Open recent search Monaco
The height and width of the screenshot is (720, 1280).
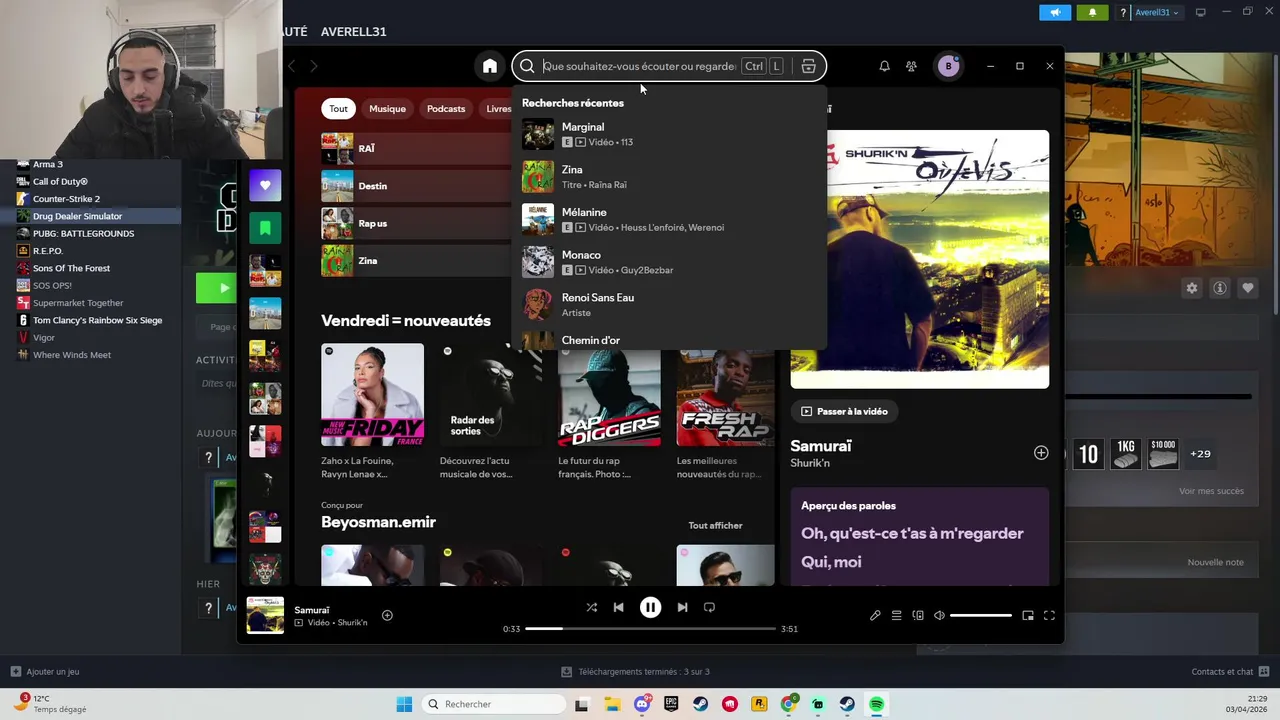pyautogui.click(x=668, y=262)
